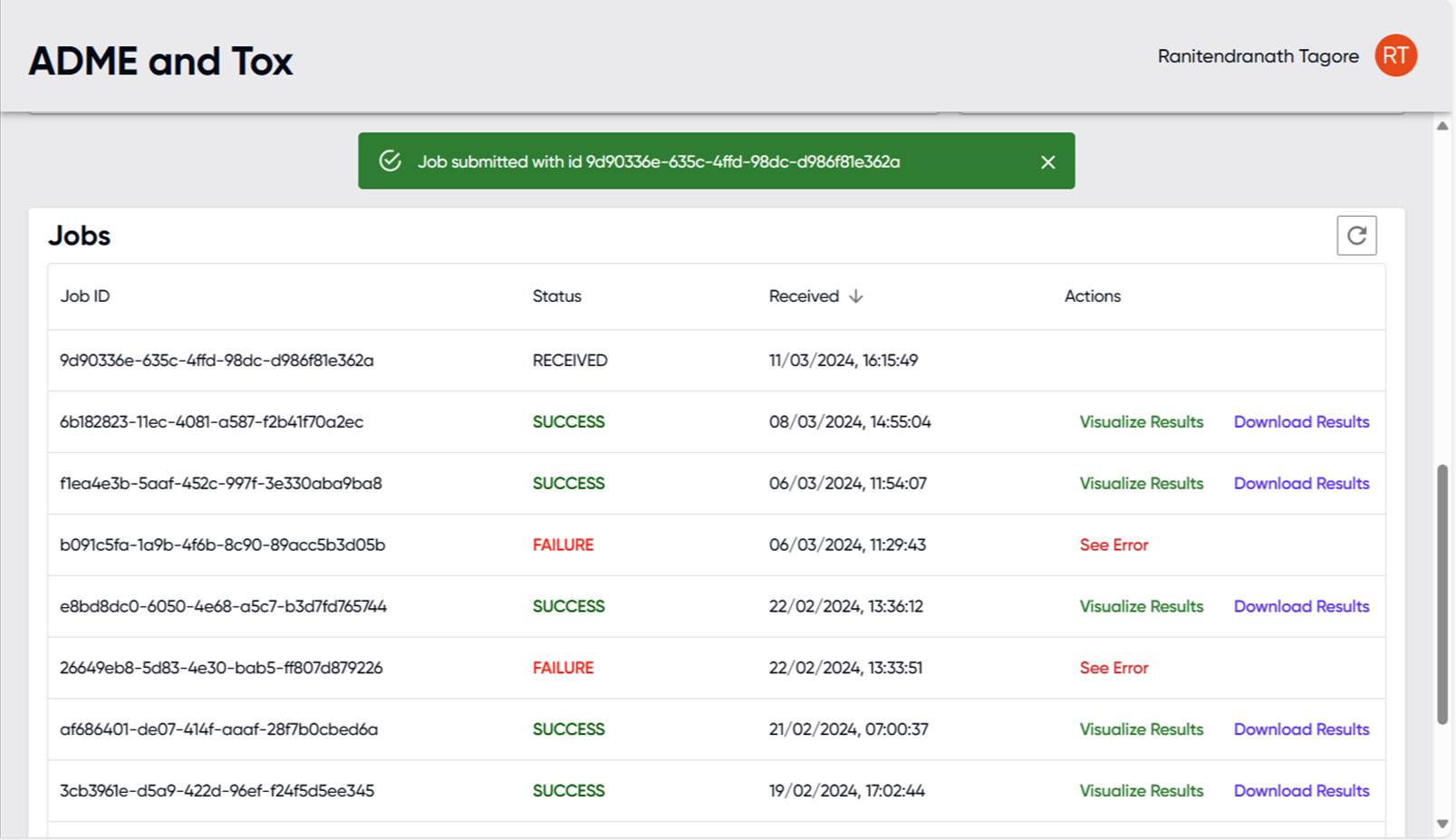Click the date 06/03/2024, 11:54:07
This screenshot has height=840, width=1456.
pos(848,484)
